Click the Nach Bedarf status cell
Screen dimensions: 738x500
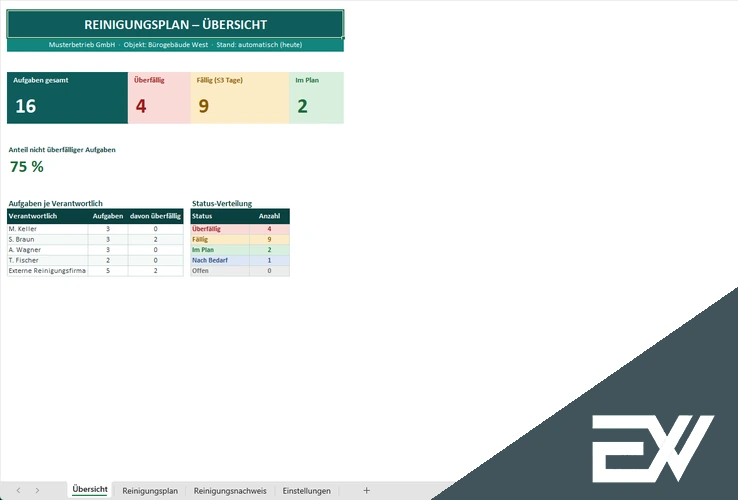tap(220, 260)
